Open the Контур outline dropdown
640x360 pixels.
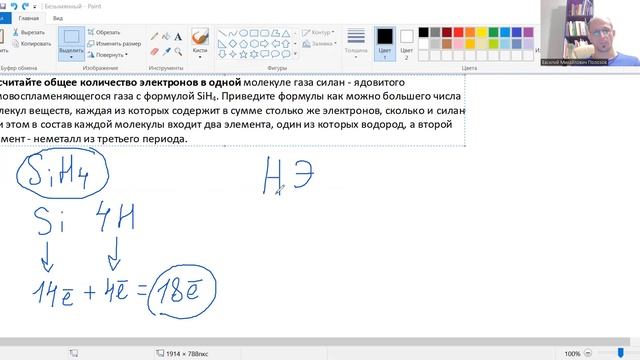tap(318, 32)
